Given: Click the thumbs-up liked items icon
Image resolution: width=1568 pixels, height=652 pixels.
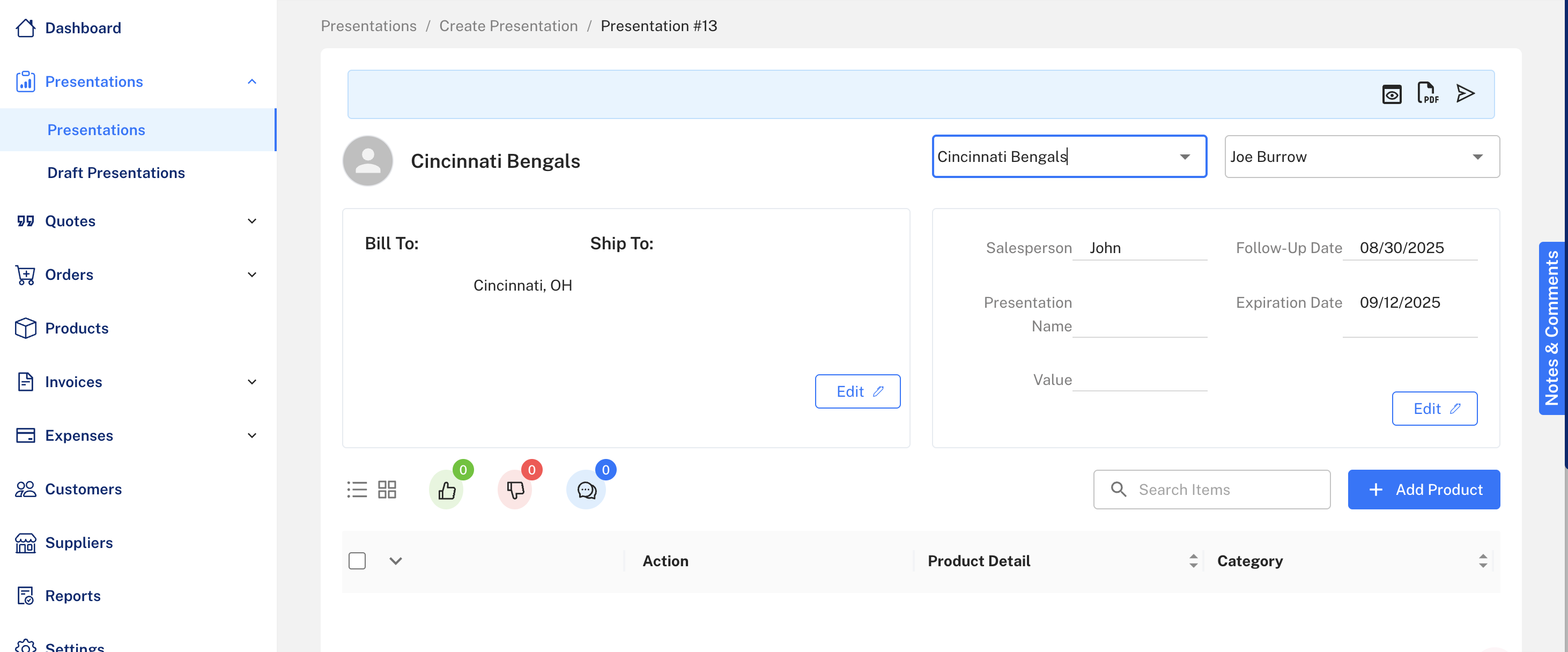Looking at the screenshot, I should [447, 490].
